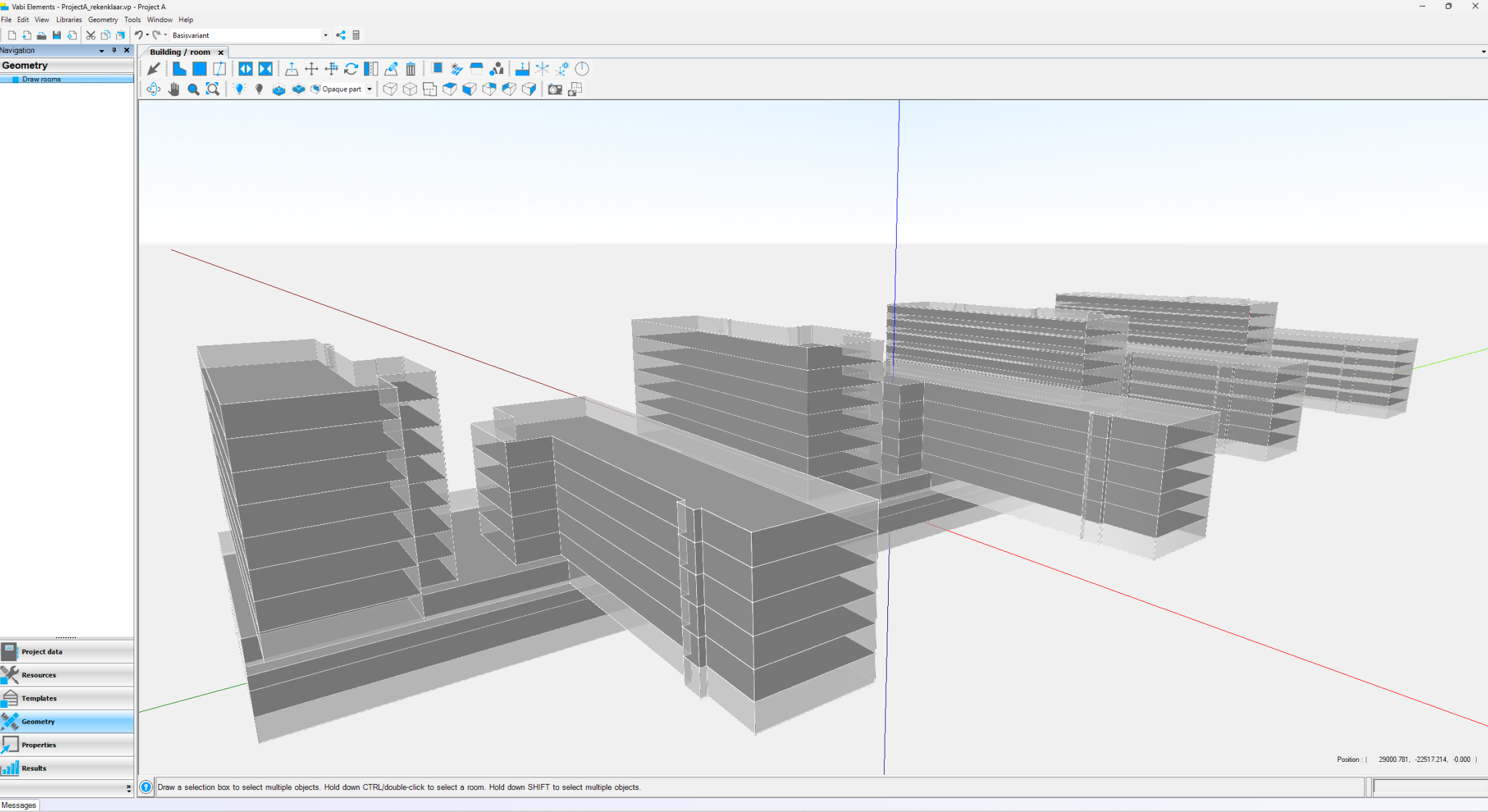Click the solar panel tool icon
The height and width of the screenshot is (812, 1488).
pos(456,69)
